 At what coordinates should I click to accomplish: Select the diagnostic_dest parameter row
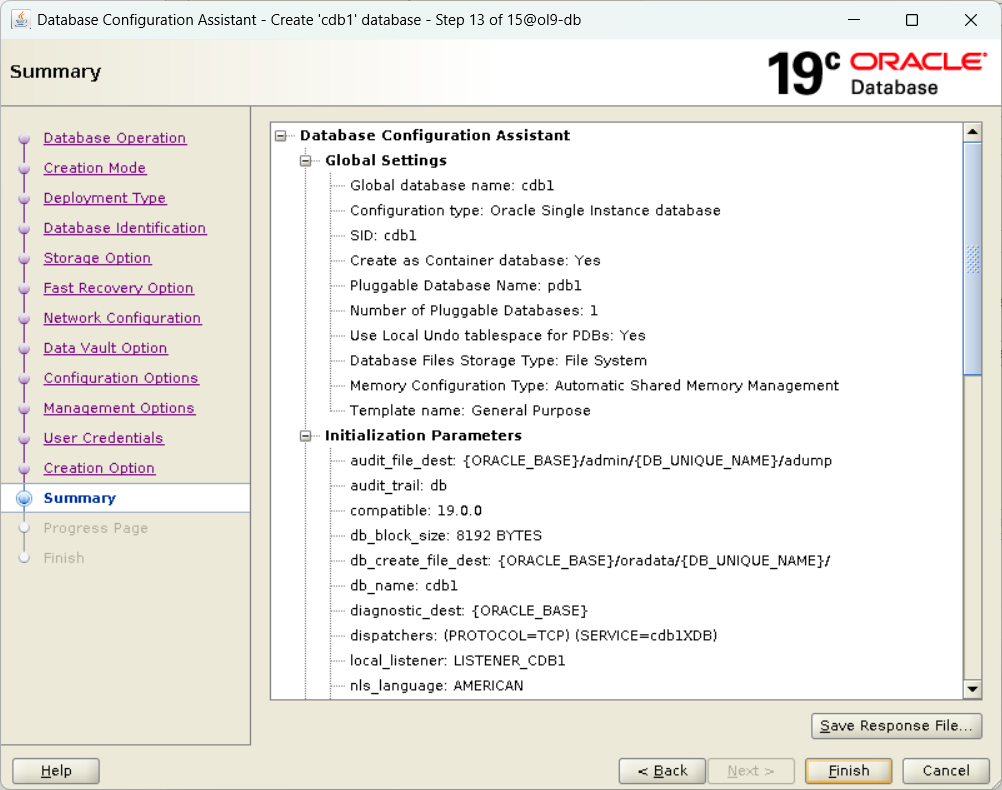[468, 610]
